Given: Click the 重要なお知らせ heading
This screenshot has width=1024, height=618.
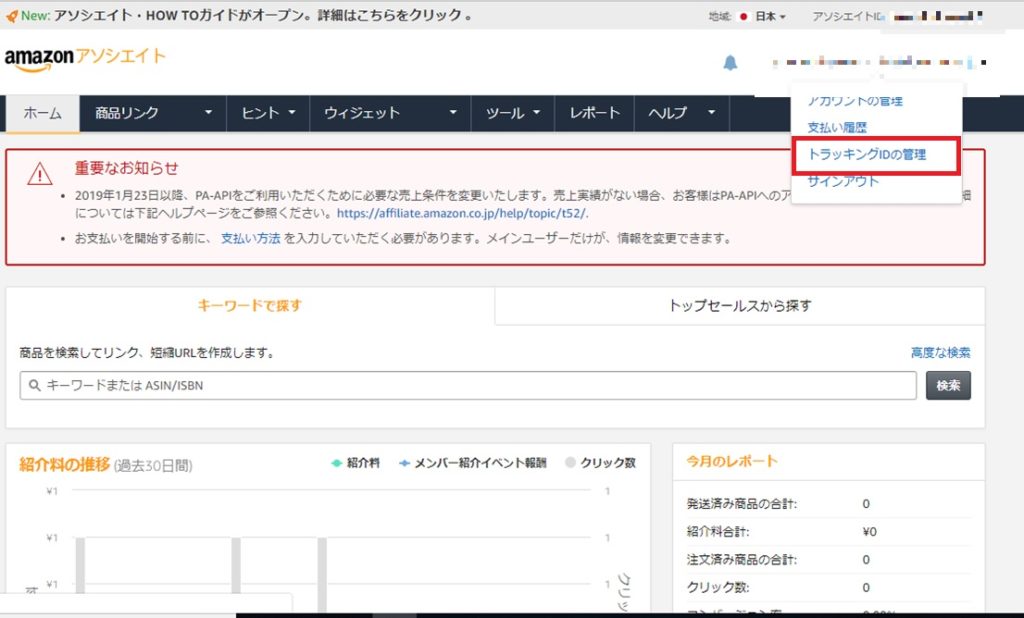Looking at the screenshot, I should tap(126, 169).
